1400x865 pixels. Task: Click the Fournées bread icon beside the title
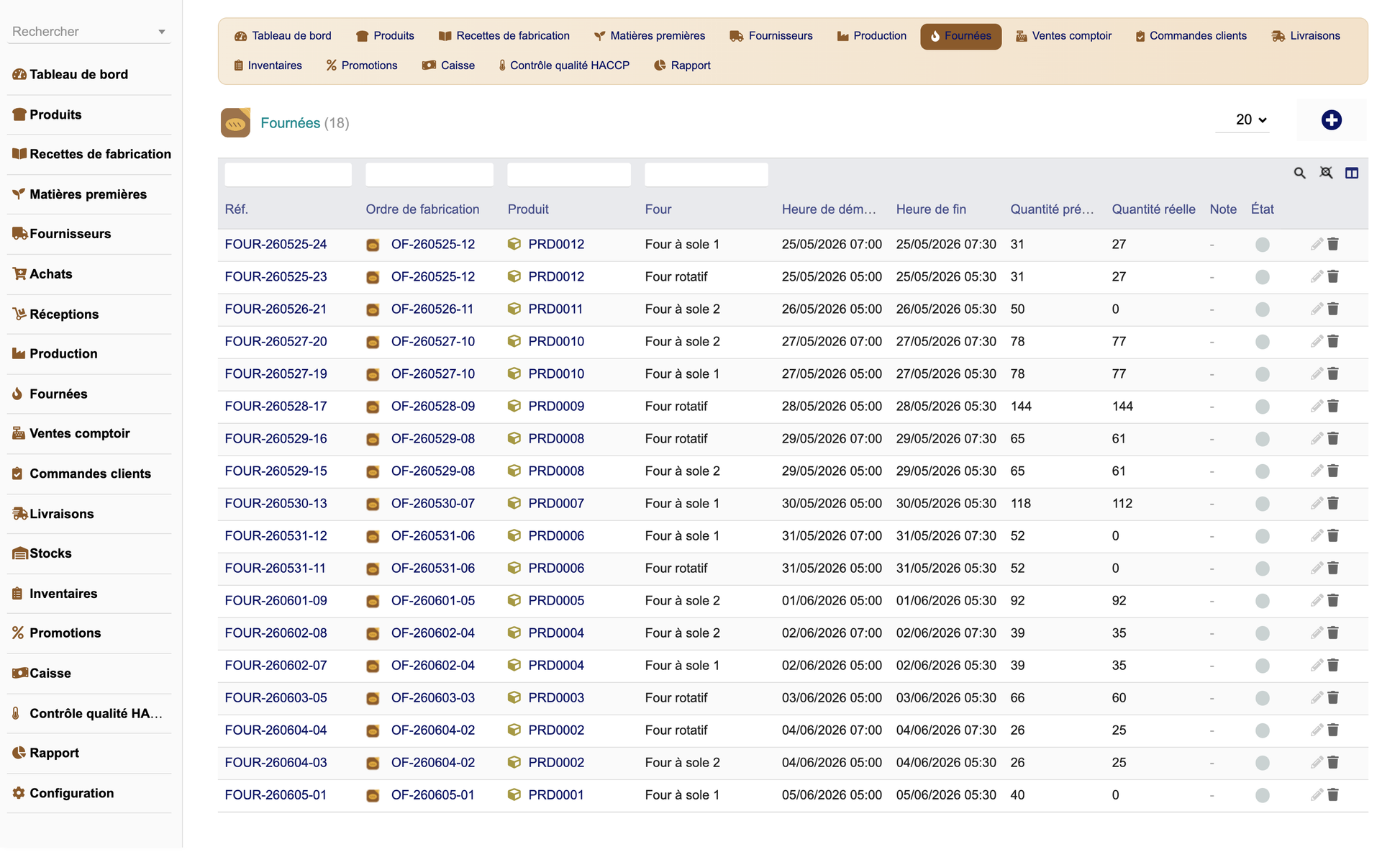[235, 123]
